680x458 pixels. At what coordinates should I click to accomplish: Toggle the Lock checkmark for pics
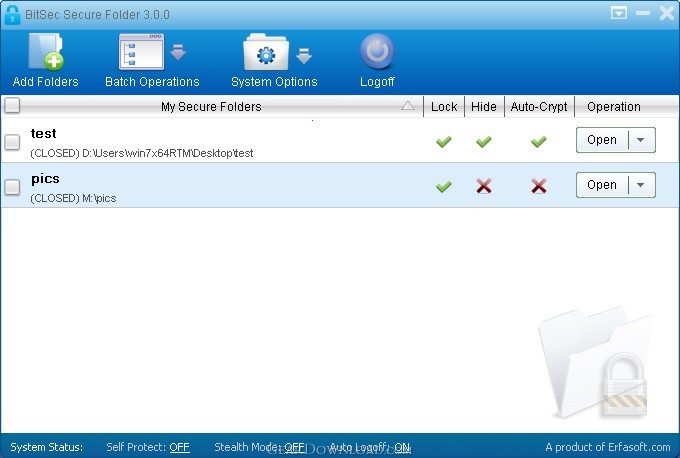pyautogui.click(x=444, y=186)
